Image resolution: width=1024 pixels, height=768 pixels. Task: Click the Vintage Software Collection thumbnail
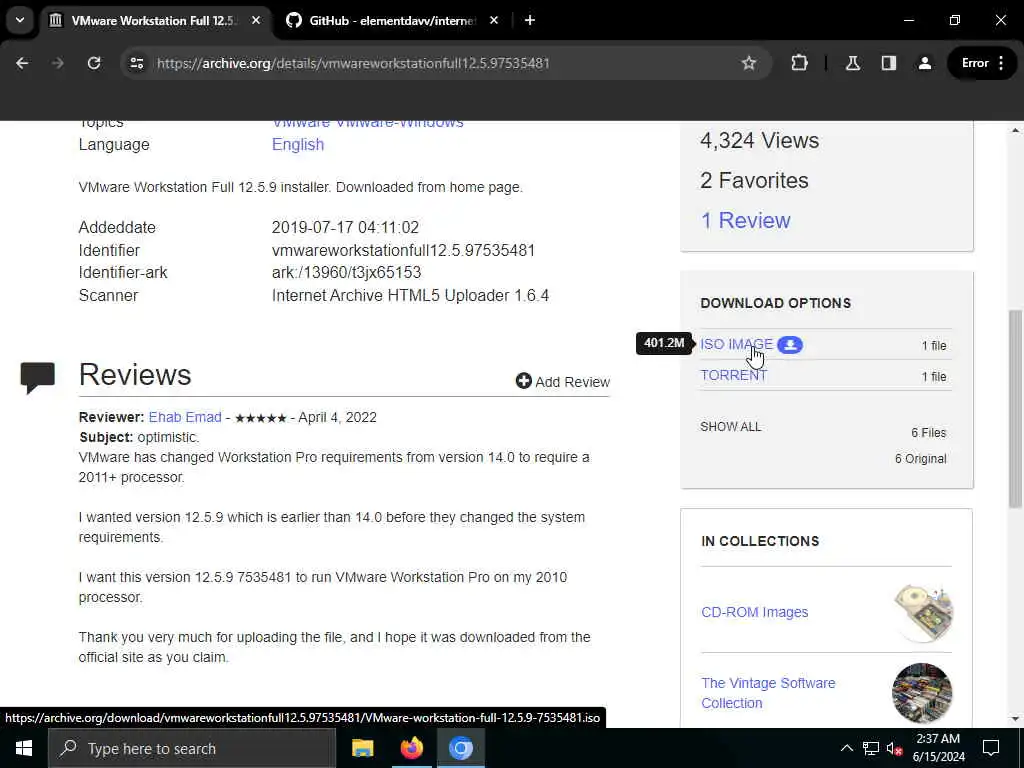coord(922,693)
